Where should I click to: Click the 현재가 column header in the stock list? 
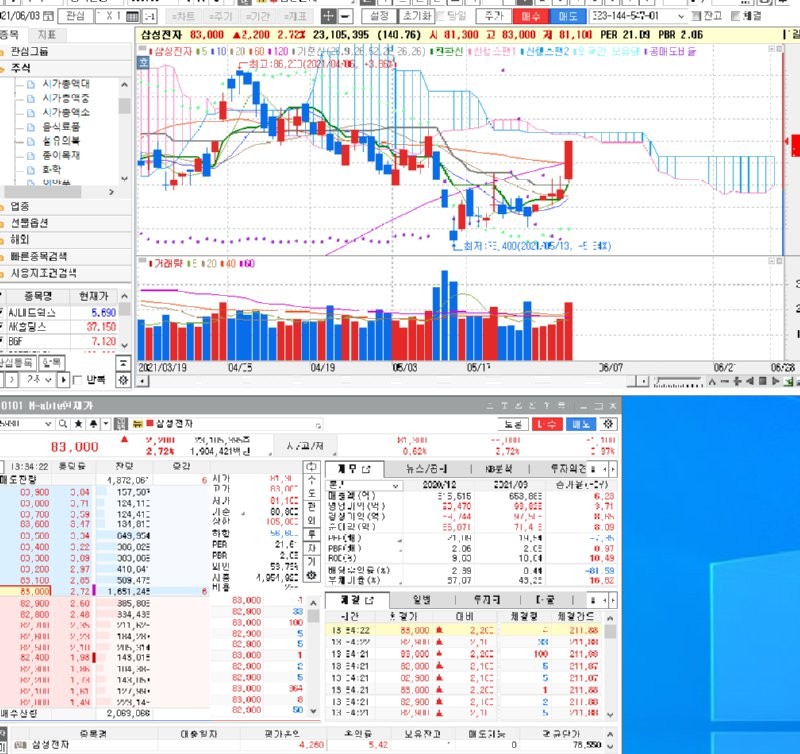(x=94, y=296)
